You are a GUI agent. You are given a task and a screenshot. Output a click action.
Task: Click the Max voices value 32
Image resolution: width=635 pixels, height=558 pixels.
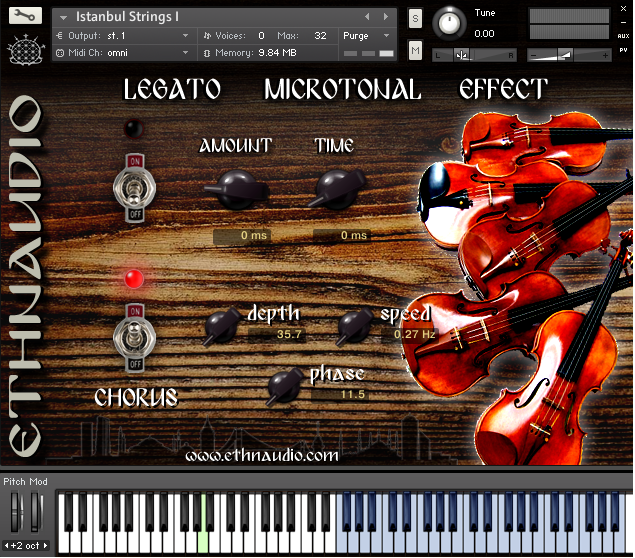click(320, 36)
